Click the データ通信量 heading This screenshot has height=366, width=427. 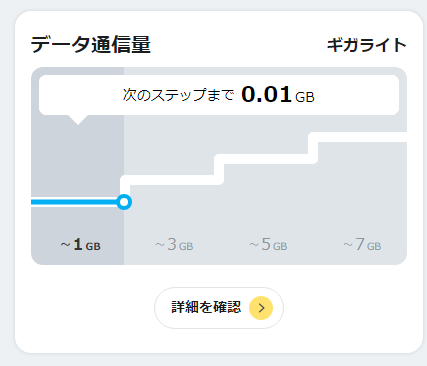91,45
